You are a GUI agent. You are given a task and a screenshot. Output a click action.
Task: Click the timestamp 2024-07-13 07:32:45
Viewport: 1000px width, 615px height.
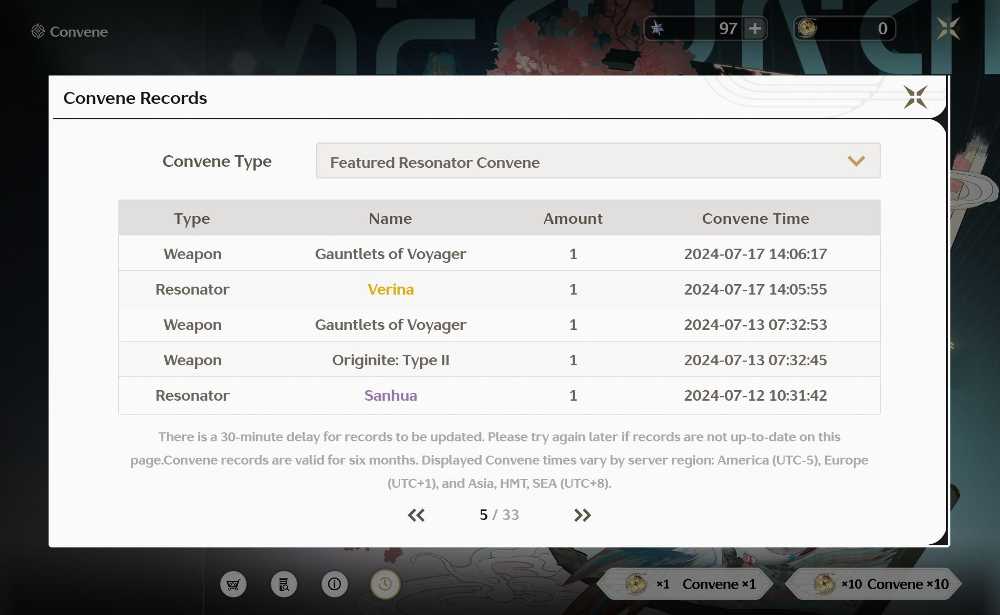[x=755, y=360]
